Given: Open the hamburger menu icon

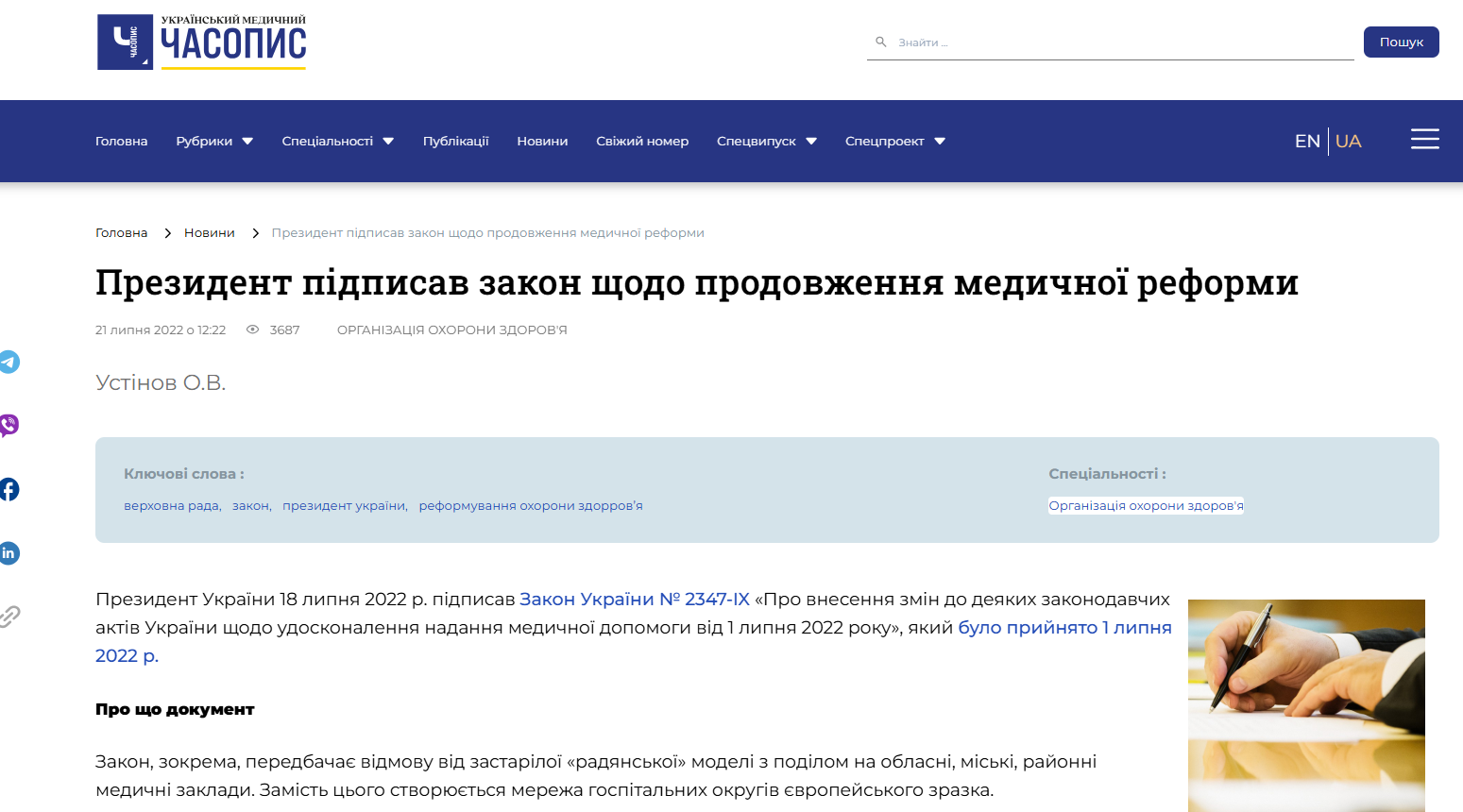Looking at the screenshot, I should (x=1425, y=140).
